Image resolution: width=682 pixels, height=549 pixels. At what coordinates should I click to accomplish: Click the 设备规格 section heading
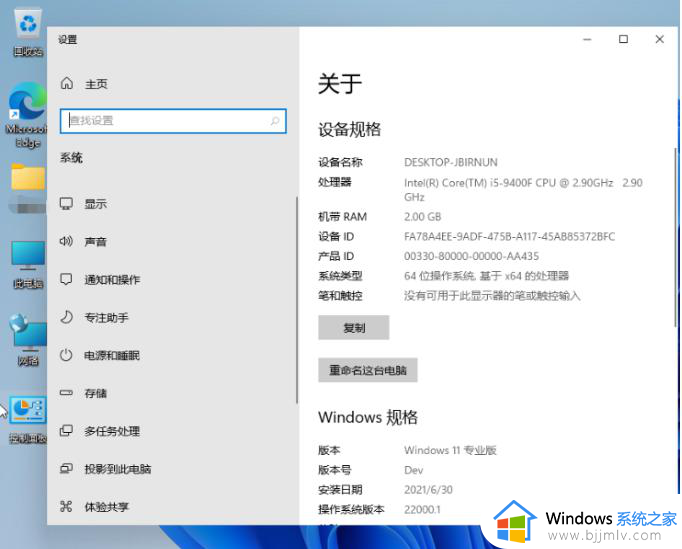[x=349, y=129]
